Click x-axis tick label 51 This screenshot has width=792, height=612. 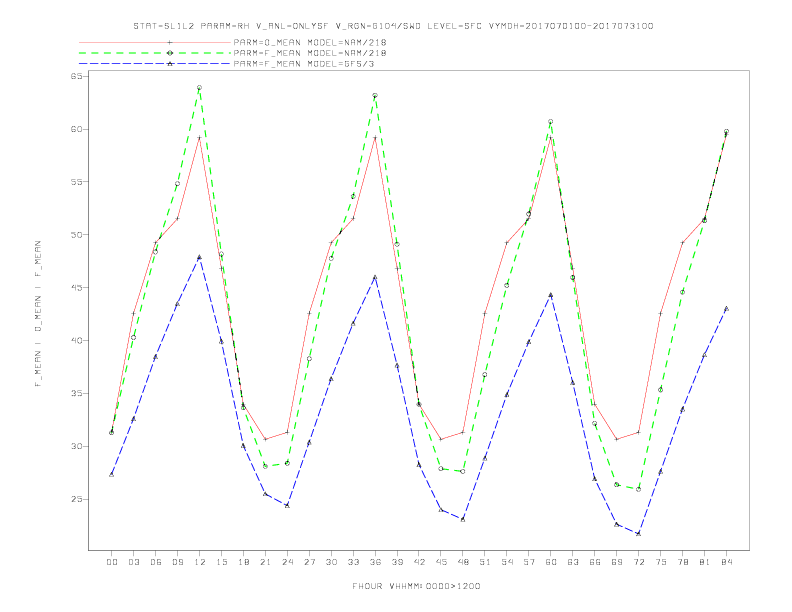point(485,562)
